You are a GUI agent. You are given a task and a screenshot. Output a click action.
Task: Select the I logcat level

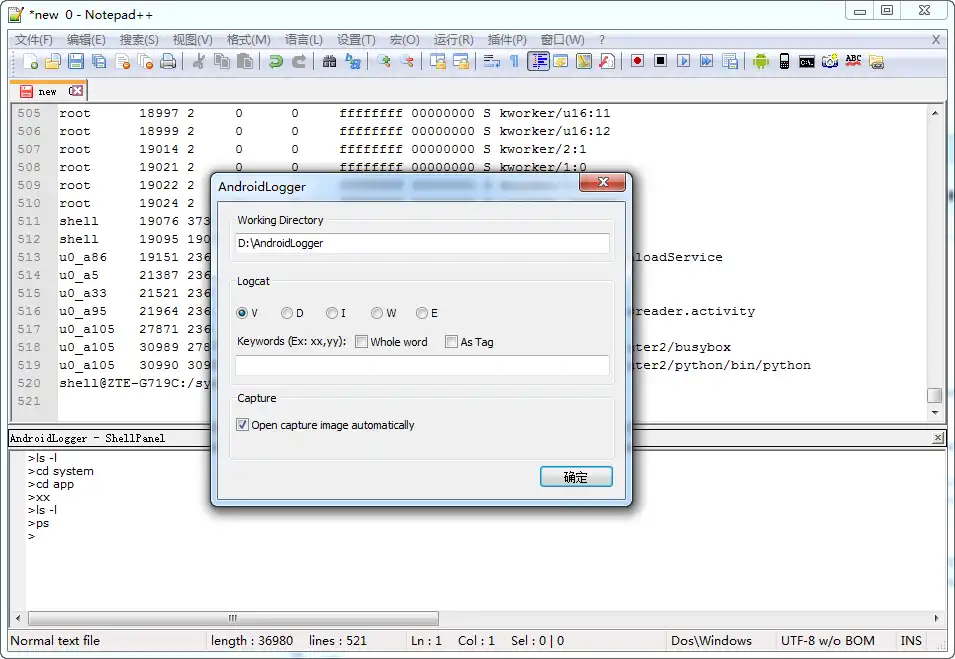(x=332, y=313)
